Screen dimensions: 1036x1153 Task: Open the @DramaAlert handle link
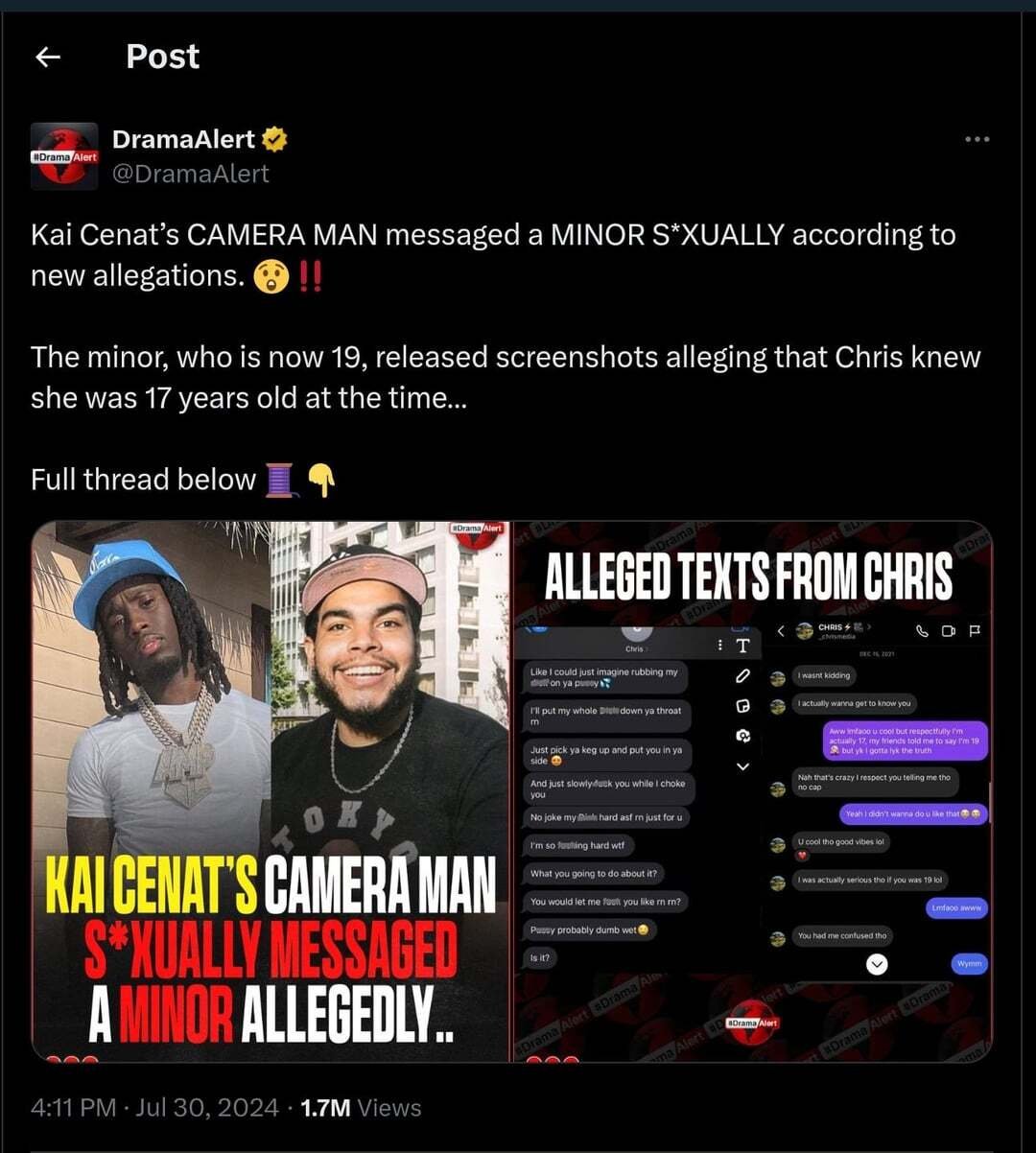(191, 174)
